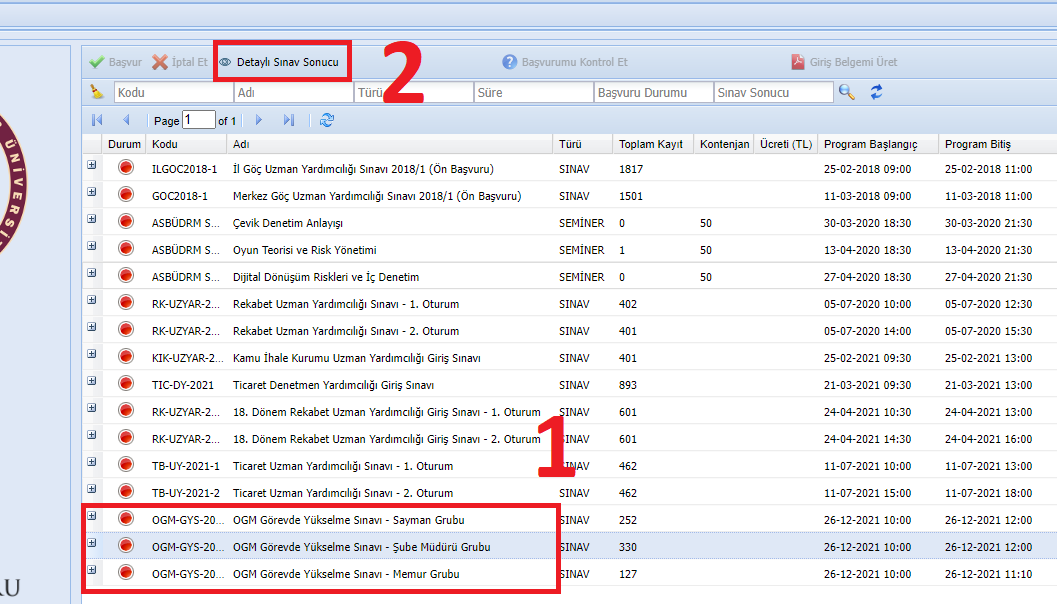This screenshot has height=604, width=1057.
Task: Focus the Süre filter field
Action: (534, 92)
